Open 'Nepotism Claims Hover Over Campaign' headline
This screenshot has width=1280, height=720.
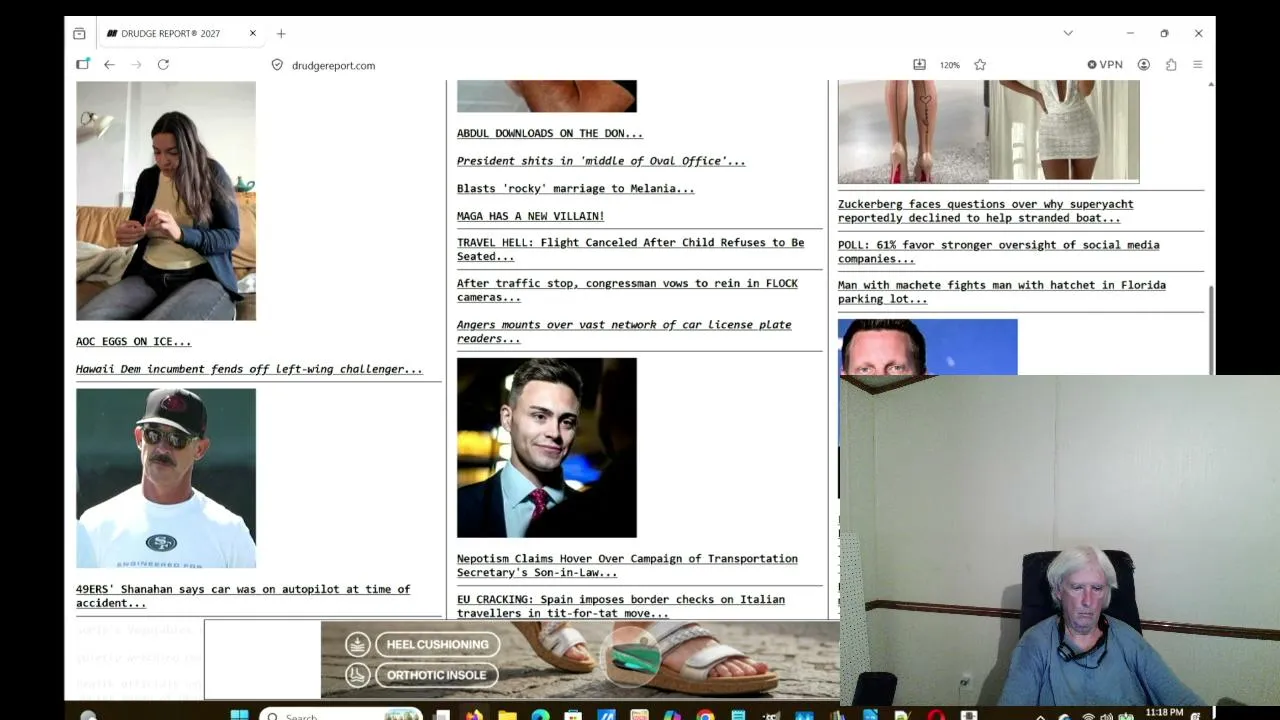pyautogui.click(x=627, y=565)
